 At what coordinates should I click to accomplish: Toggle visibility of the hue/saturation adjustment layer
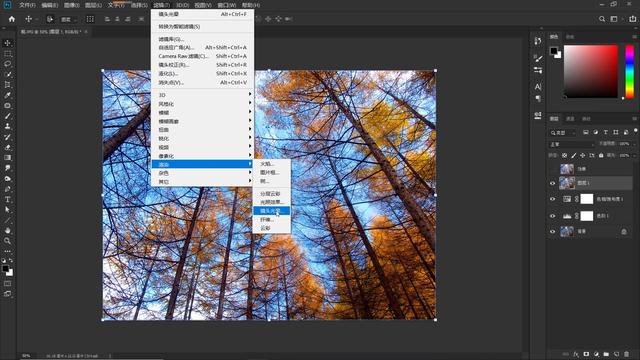tap(553, 199)
